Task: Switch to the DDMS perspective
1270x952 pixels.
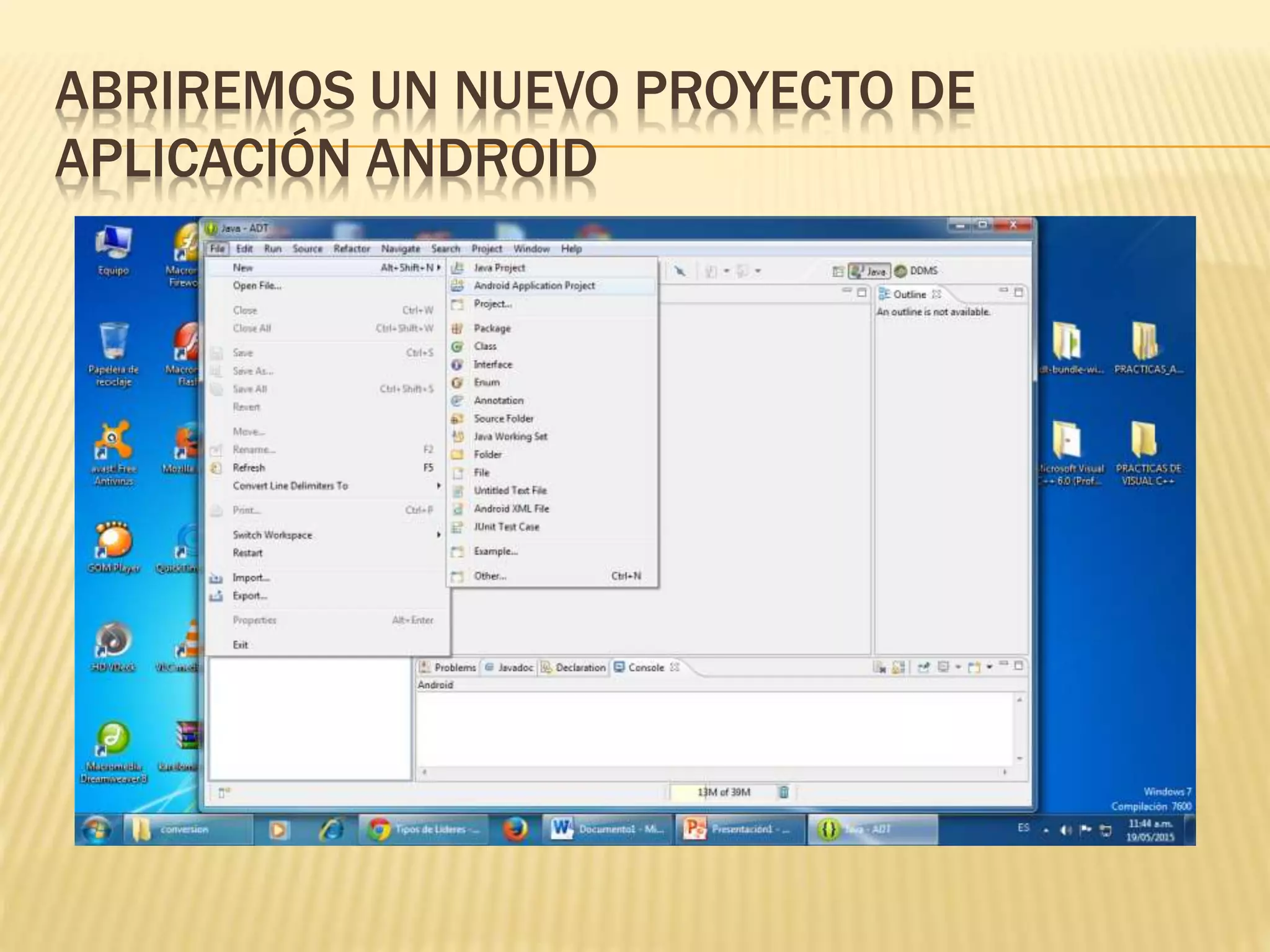Action: (917, 271)
